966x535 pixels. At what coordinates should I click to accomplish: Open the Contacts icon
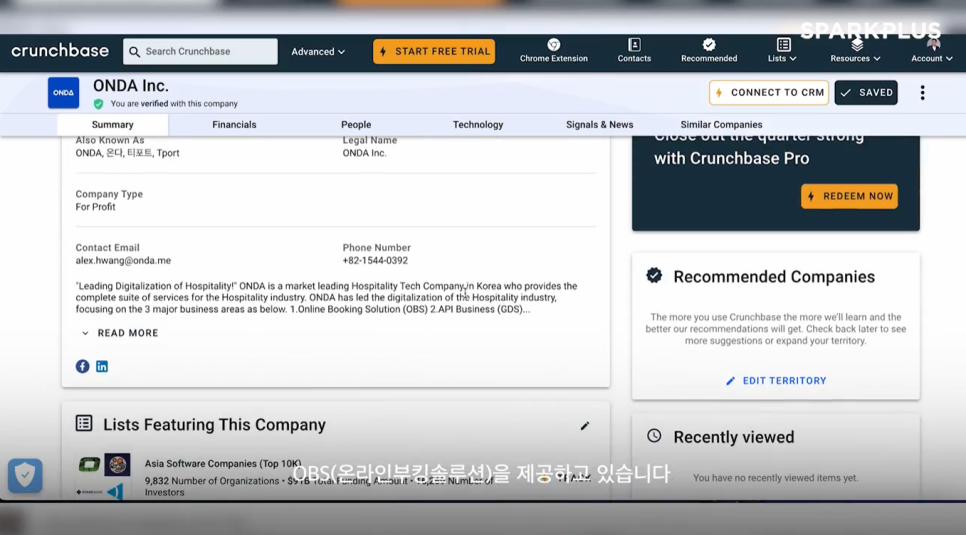pos(634,44)
